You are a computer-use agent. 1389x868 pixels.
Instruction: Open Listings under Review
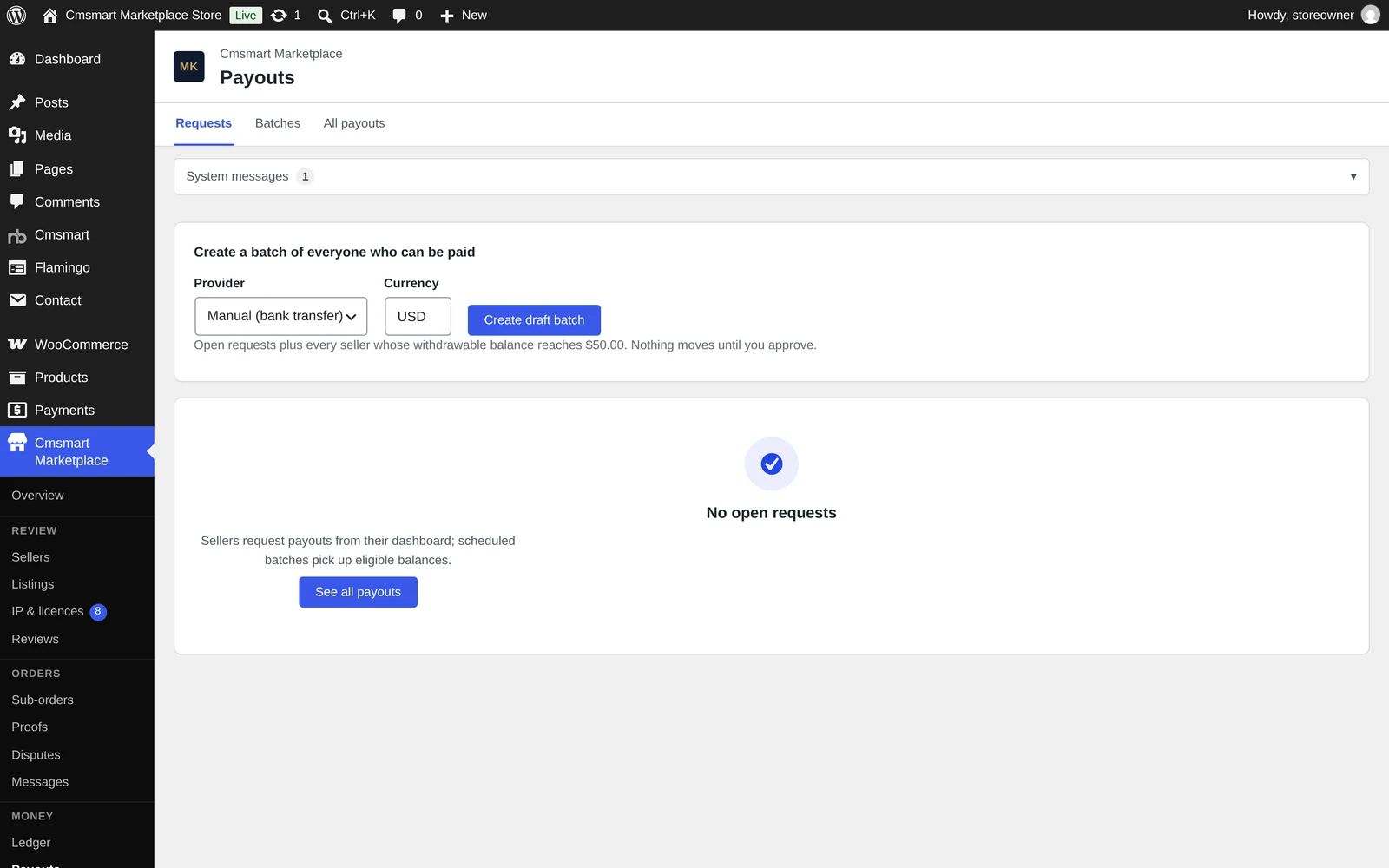[x=32, y=584]
